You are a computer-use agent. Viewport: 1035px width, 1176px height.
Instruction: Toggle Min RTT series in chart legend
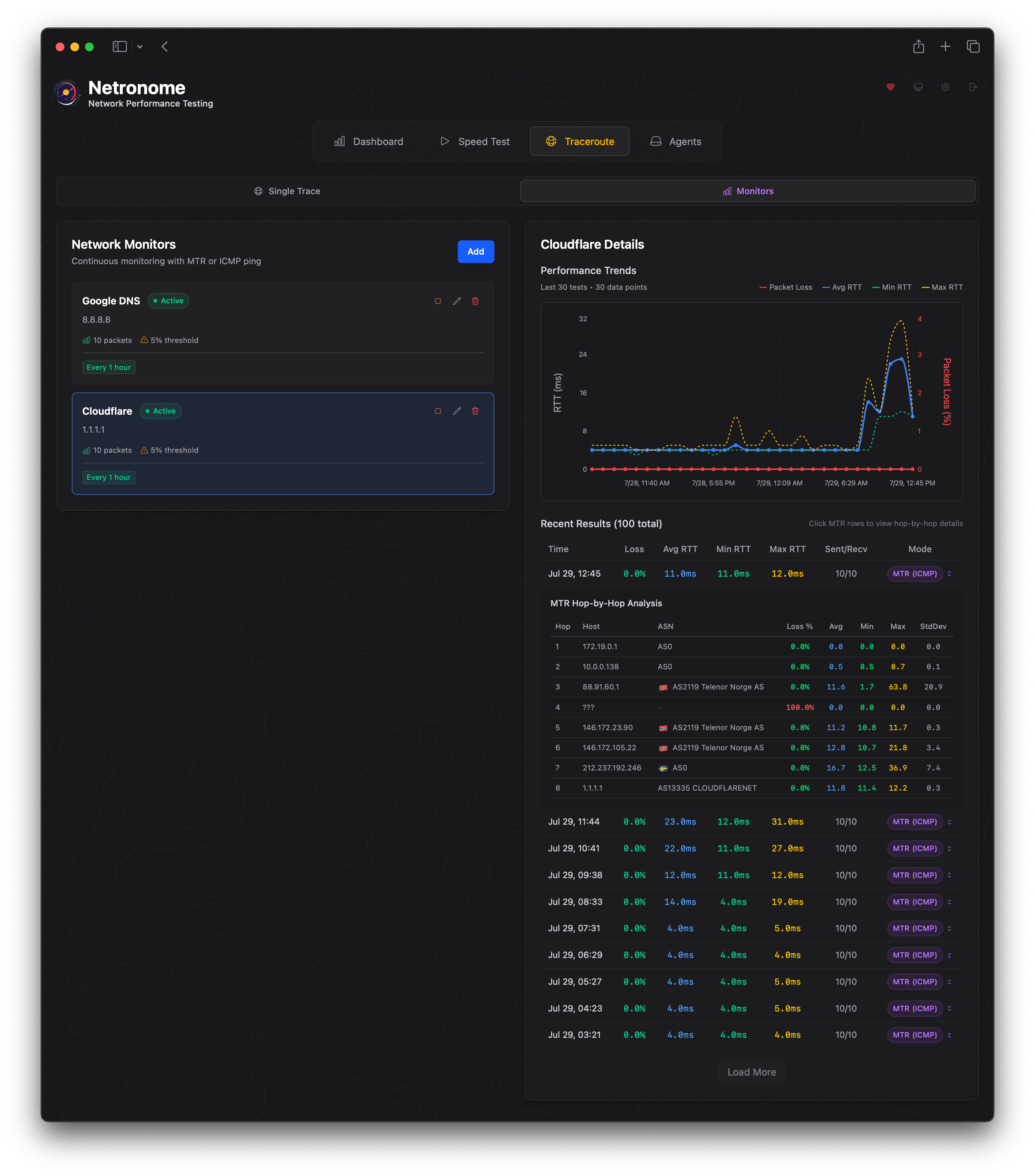coord(892,287)
